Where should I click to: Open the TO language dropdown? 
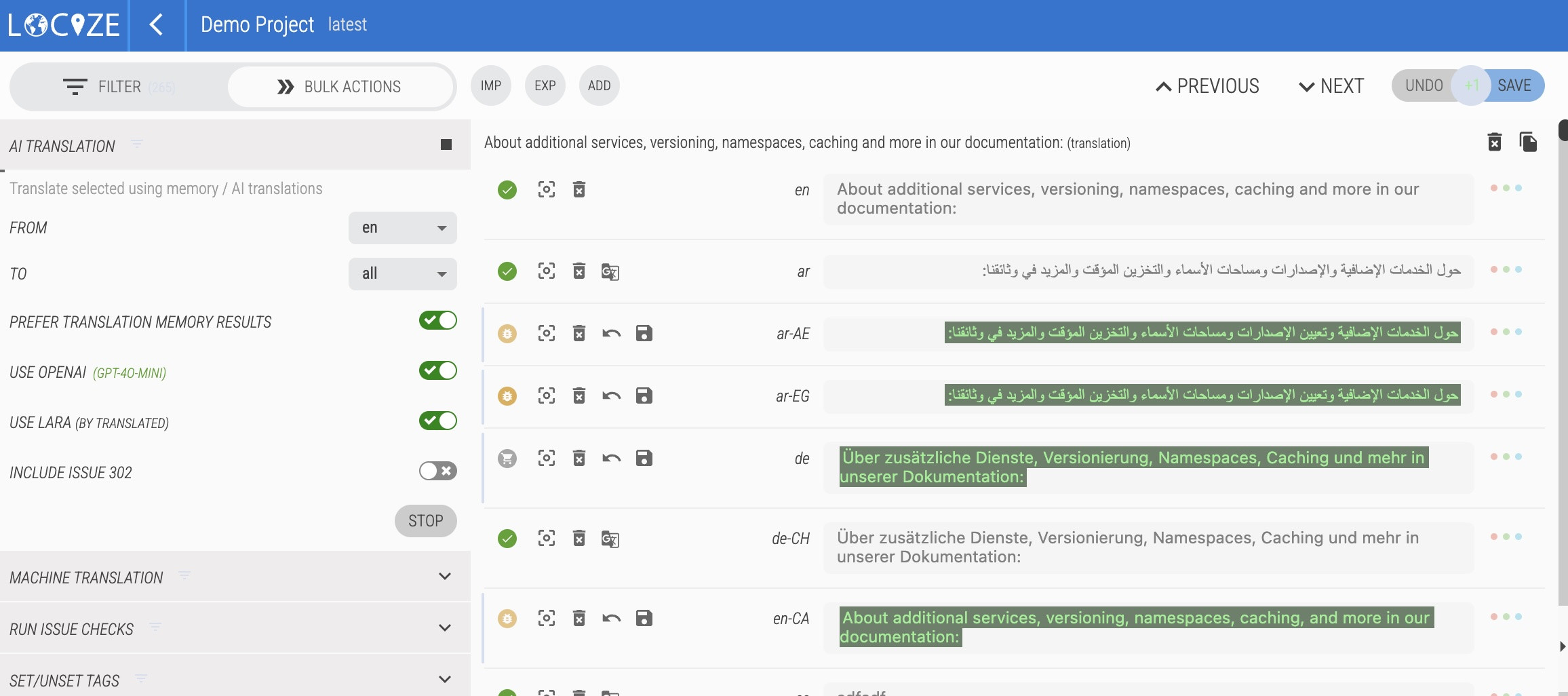click(x=402, y=274)
